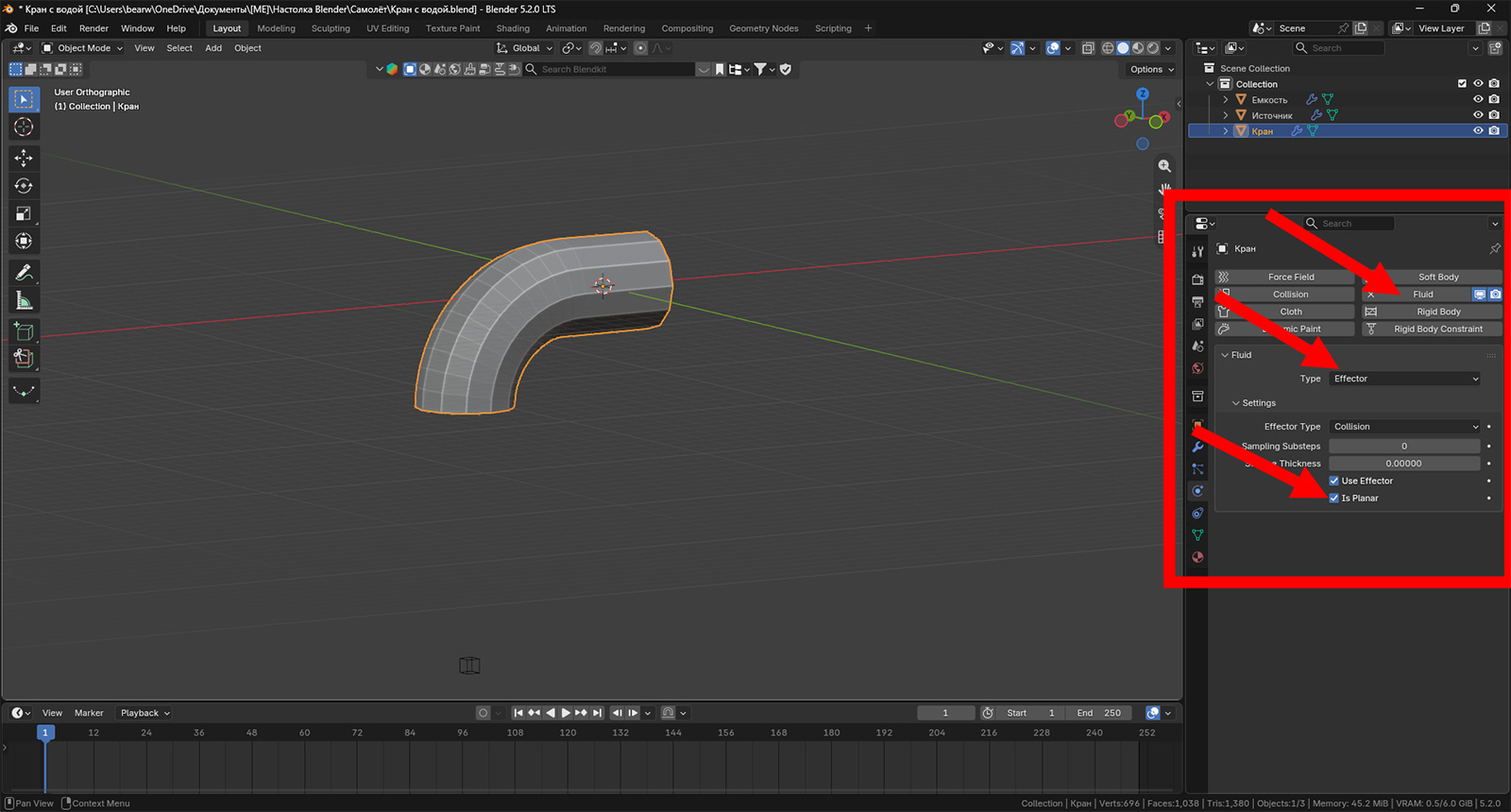
Task: Select the Rotate tool
Action: click(x=24, y=186)
